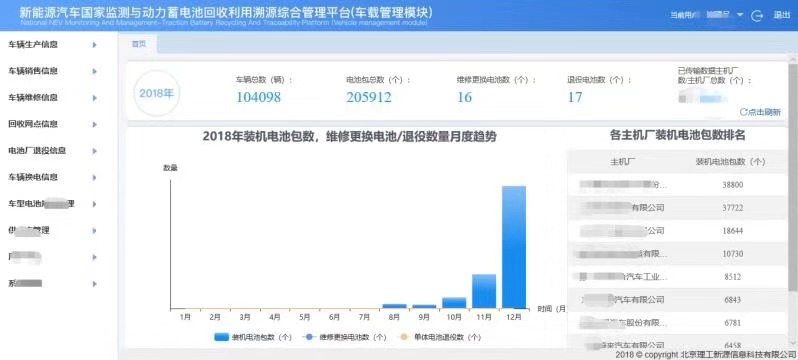Open 车辆维修信息 sidebar menu item
The width and height of the screenshot is (798, 360).
52,98
